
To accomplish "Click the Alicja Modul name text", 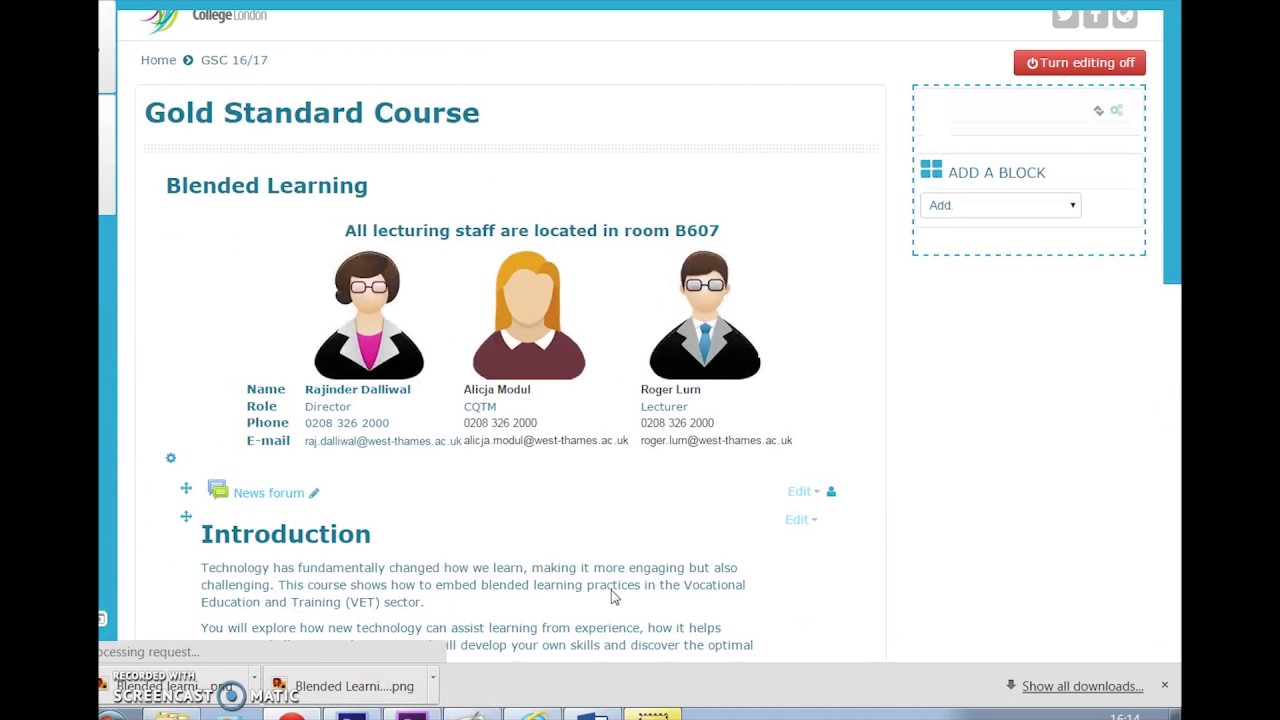I will point(497,389).
